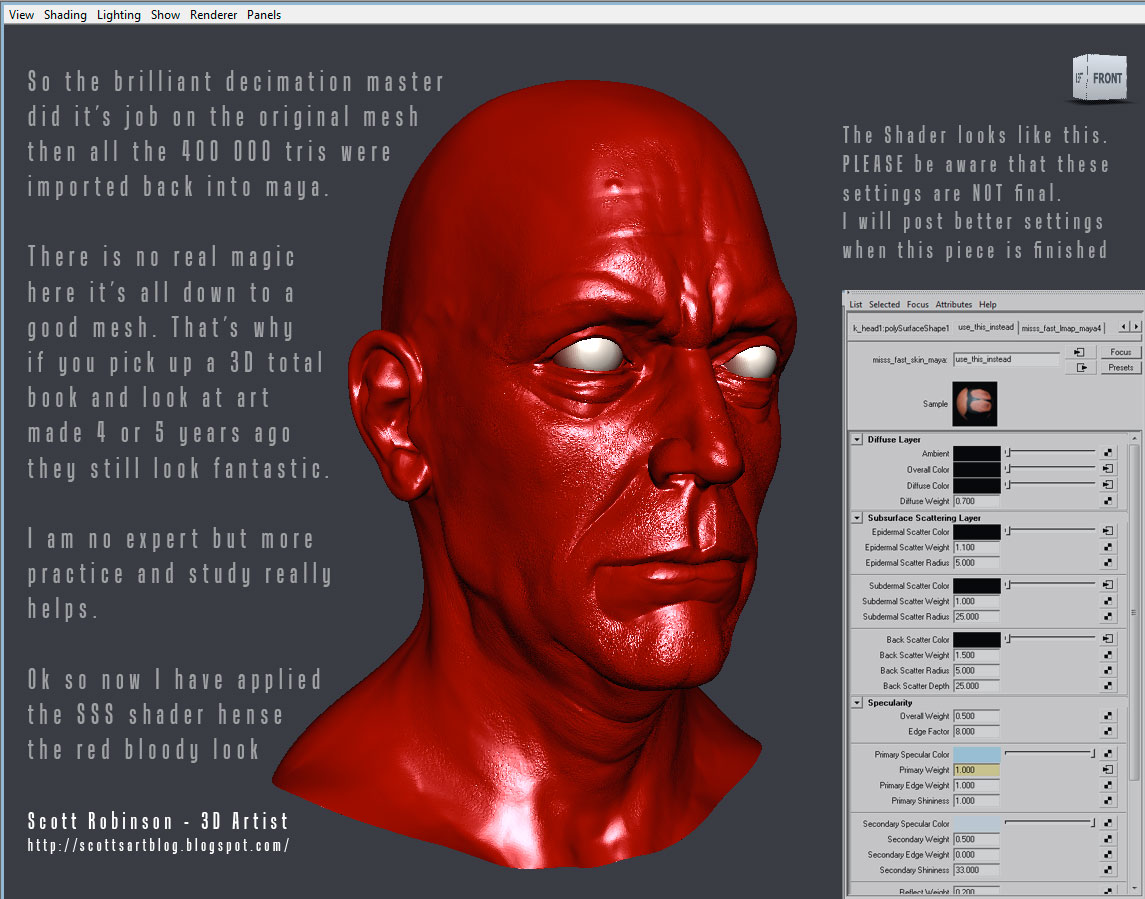Viewport: 1145px width, 899px height.
Task: Open the Show menu
Action: pos(165,15)
